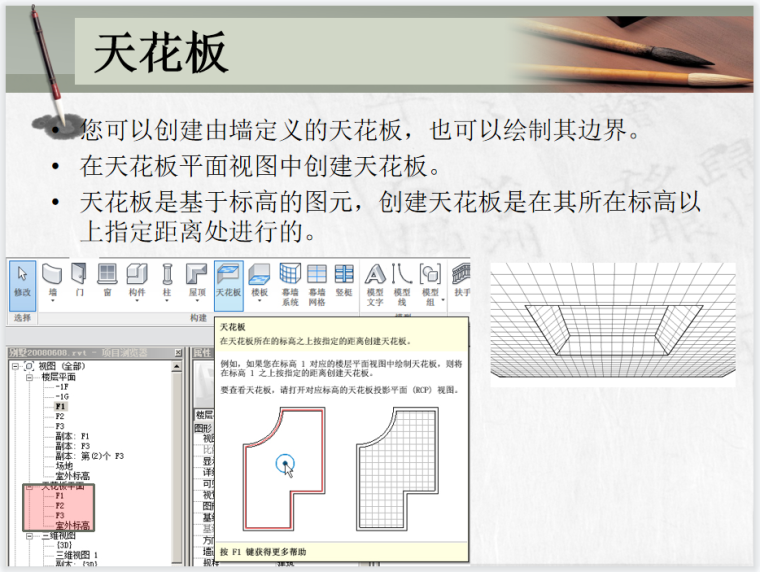Viewport: 760px width, 572px height.
Task: Collapse the 楼层平面 tree node
Action: click(x=30, y=377)
